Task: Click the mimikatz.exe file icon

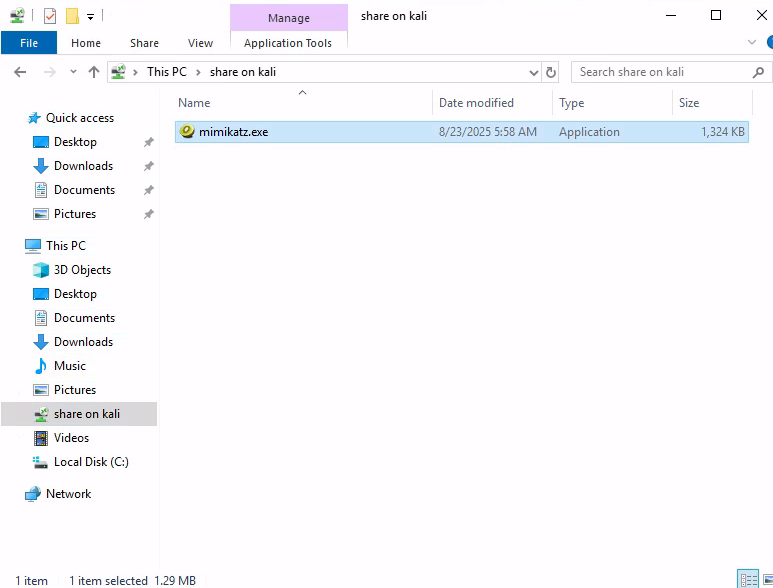Action: tap(186, 132)
